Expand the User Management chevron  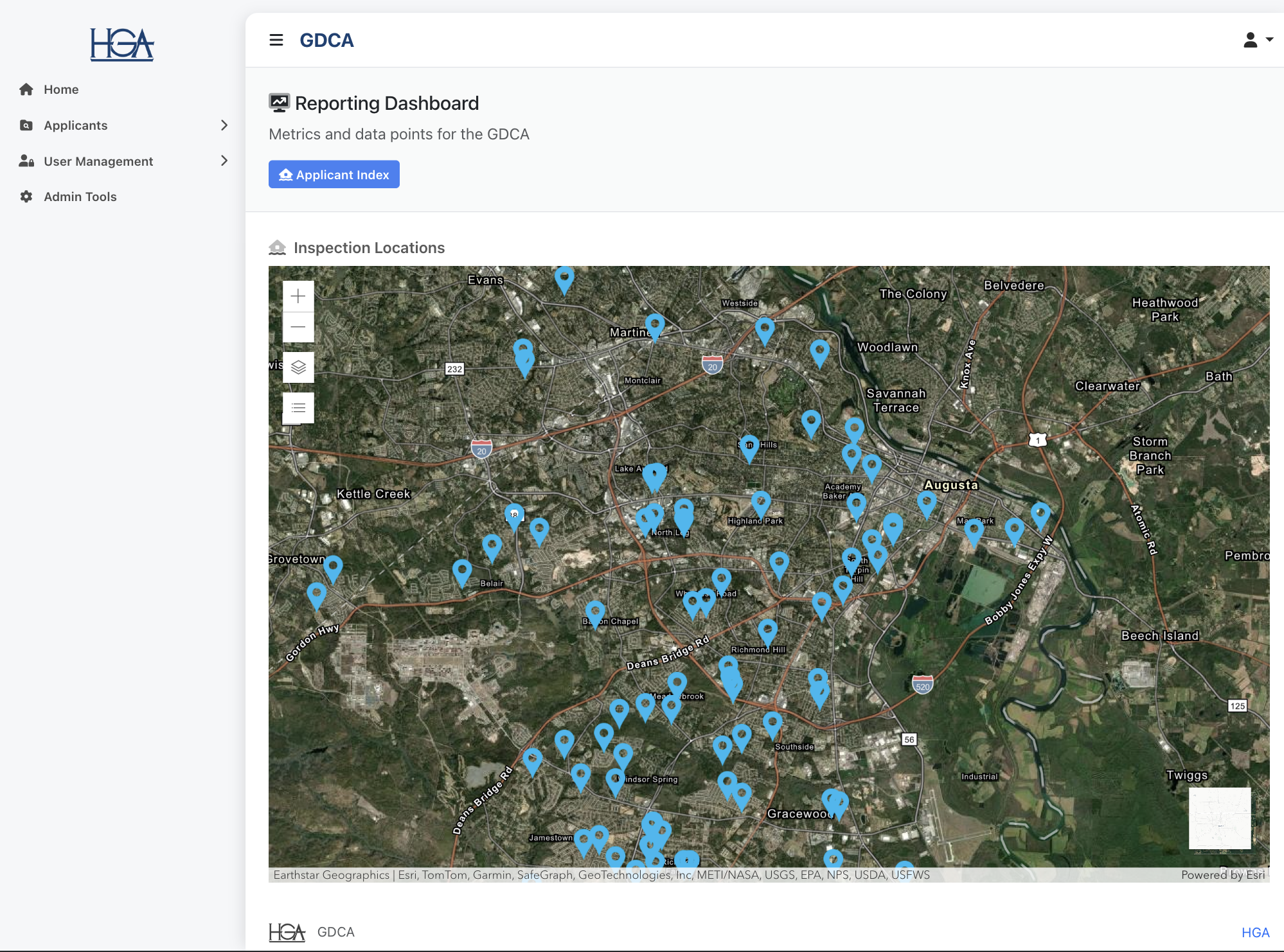pos(224,161)
